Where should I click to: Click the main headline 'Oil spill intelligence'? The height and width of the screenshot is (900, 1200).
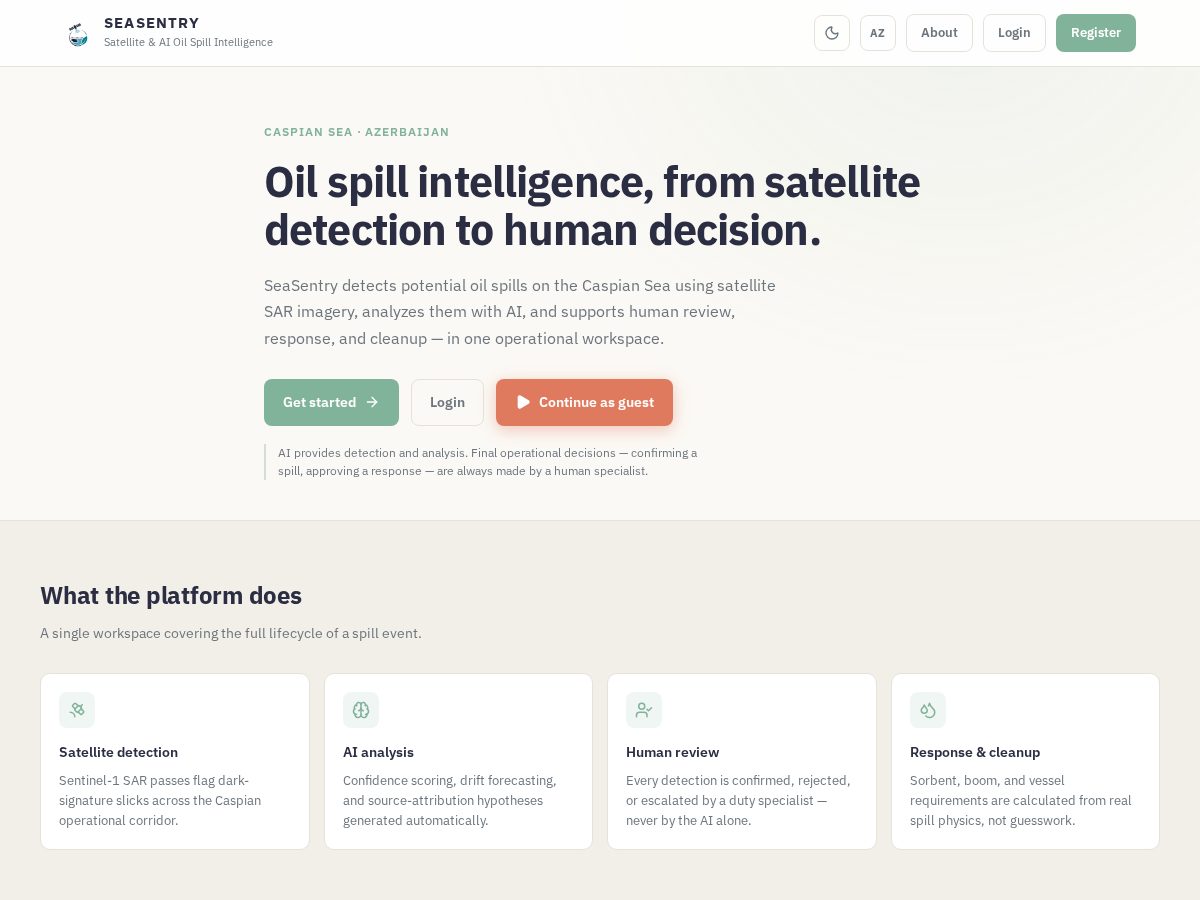(x=592, y=206)
